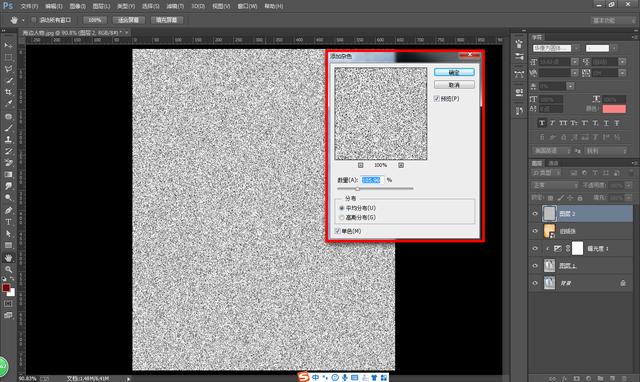Open the Help (H) menu
This screenshot has width=640, height=382.
[273, 6]
